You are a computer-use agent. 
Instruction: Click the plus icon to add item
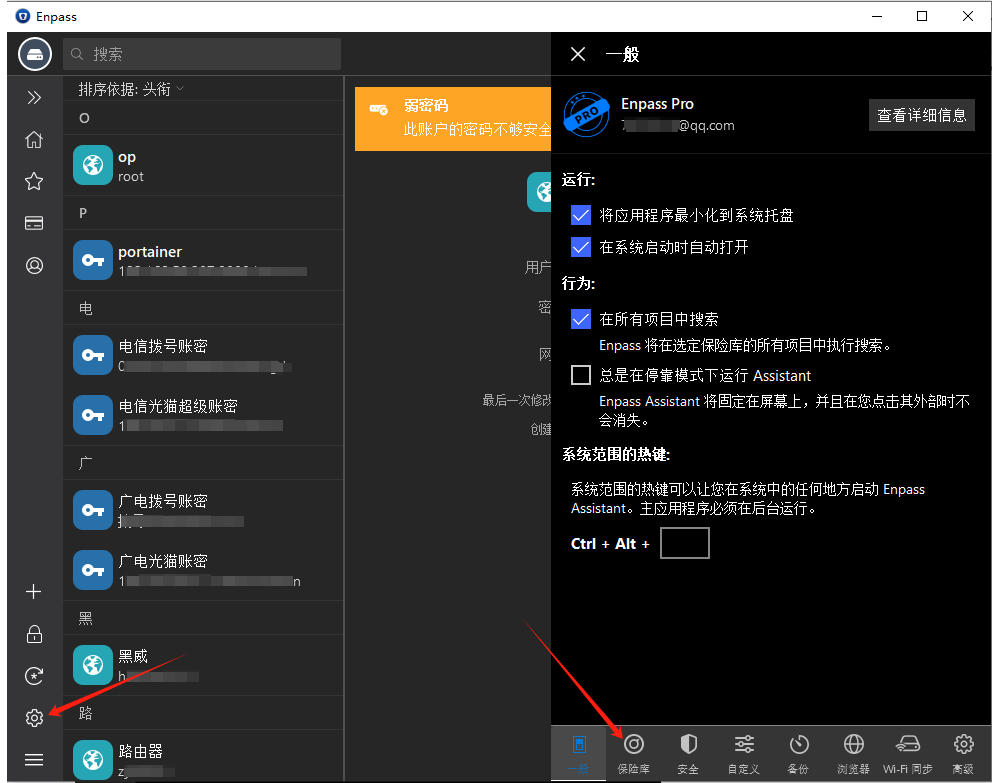[x=34, y=592]
